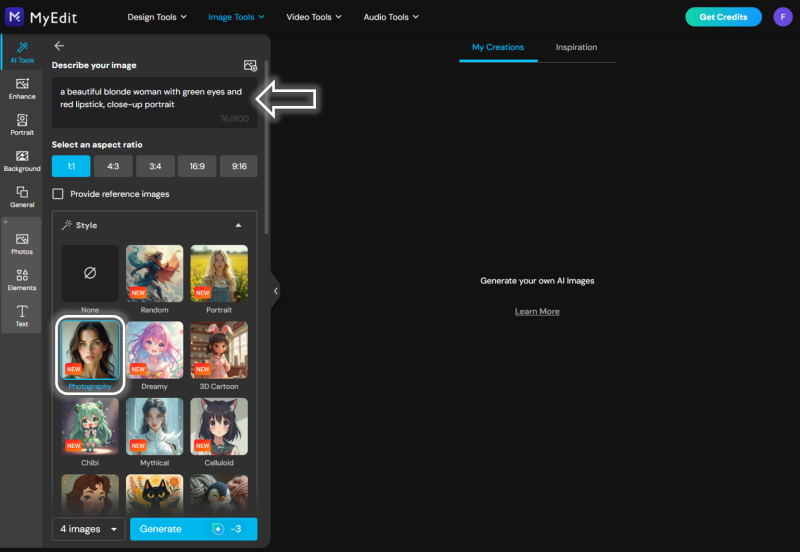Viewport: 800px width, 552px height.
Task: Click the image prompt icon beside Describe your image
Action: [250, 65]
